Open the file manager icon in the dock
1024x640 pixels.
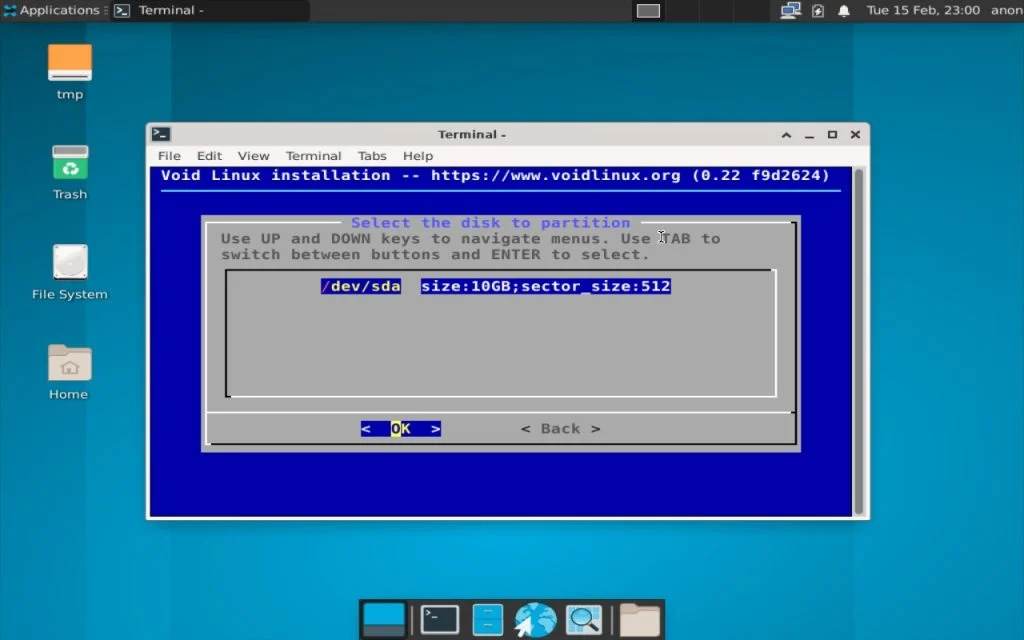tap(487, 618)
